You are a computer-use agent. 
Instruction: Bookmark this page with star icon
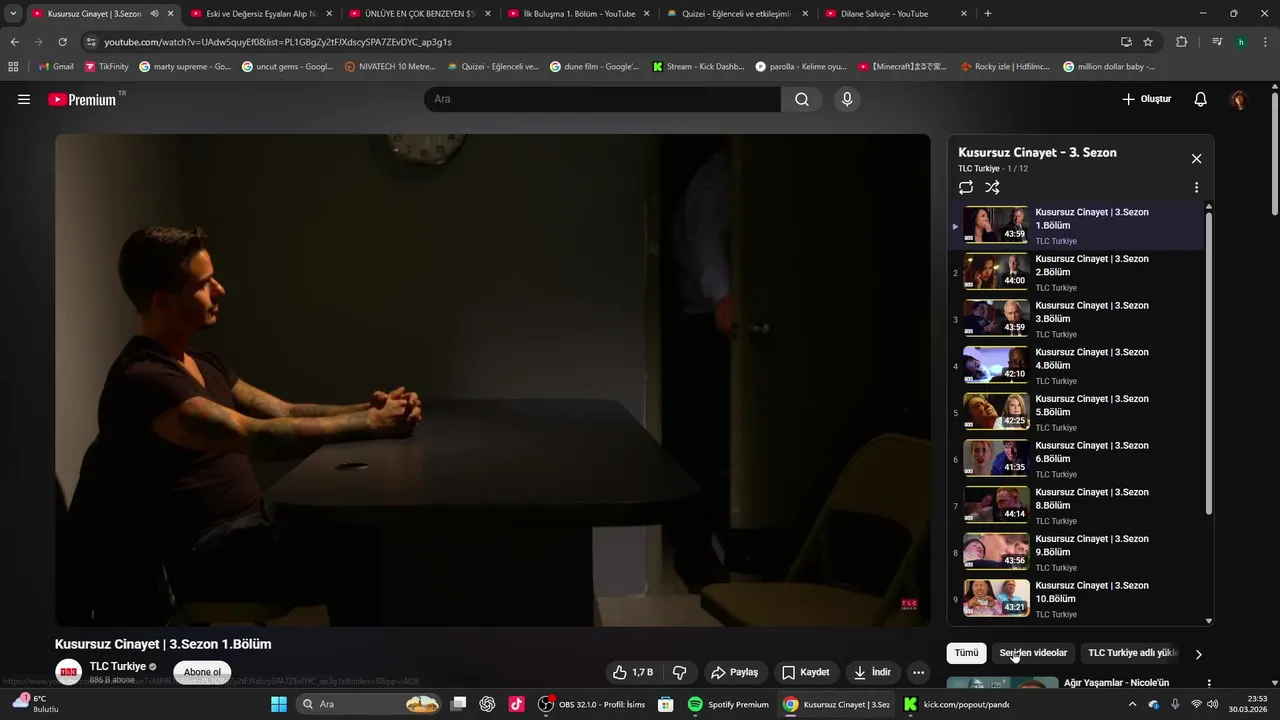(1148, 42)
